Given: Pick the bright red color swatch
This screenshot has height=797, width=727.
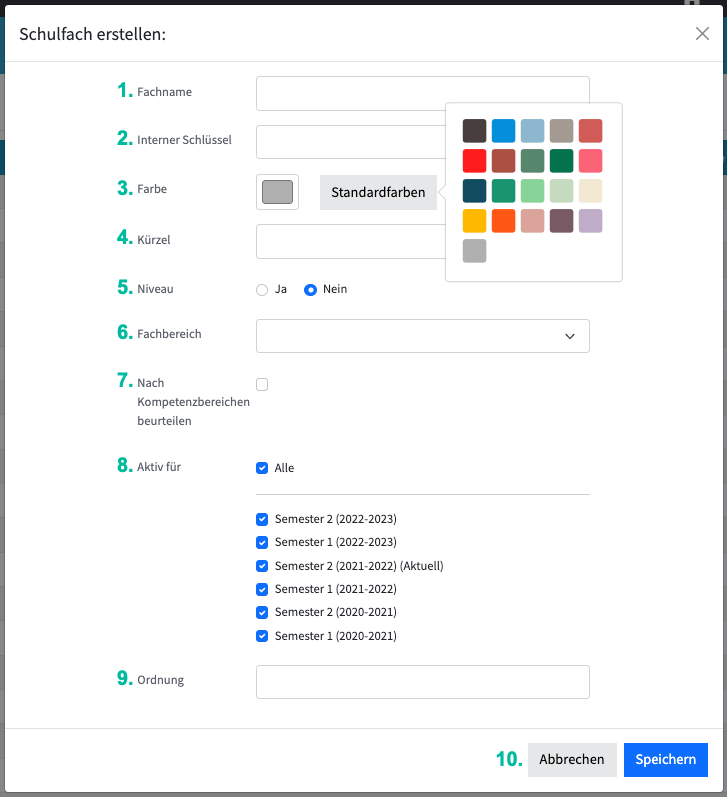Looking at the screenshot, I should click(x=474, y=161).
